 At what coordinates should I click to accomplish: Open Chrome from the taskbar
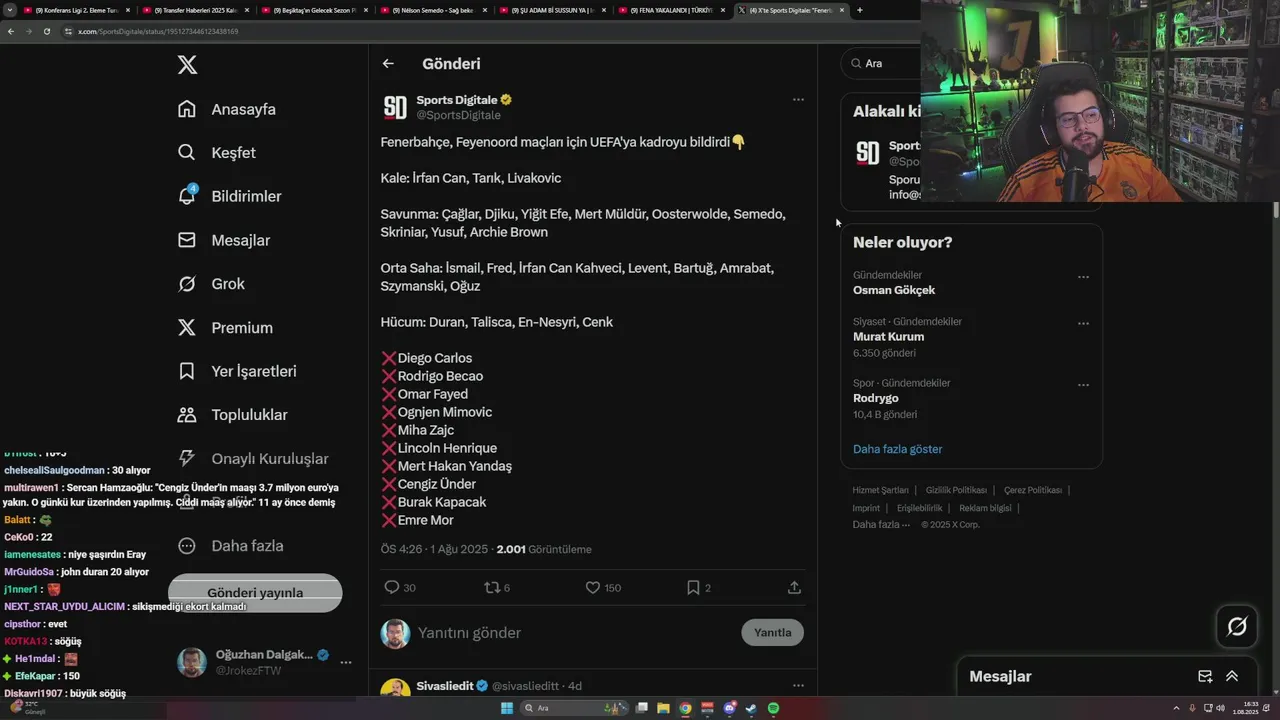tap(685, 708)
